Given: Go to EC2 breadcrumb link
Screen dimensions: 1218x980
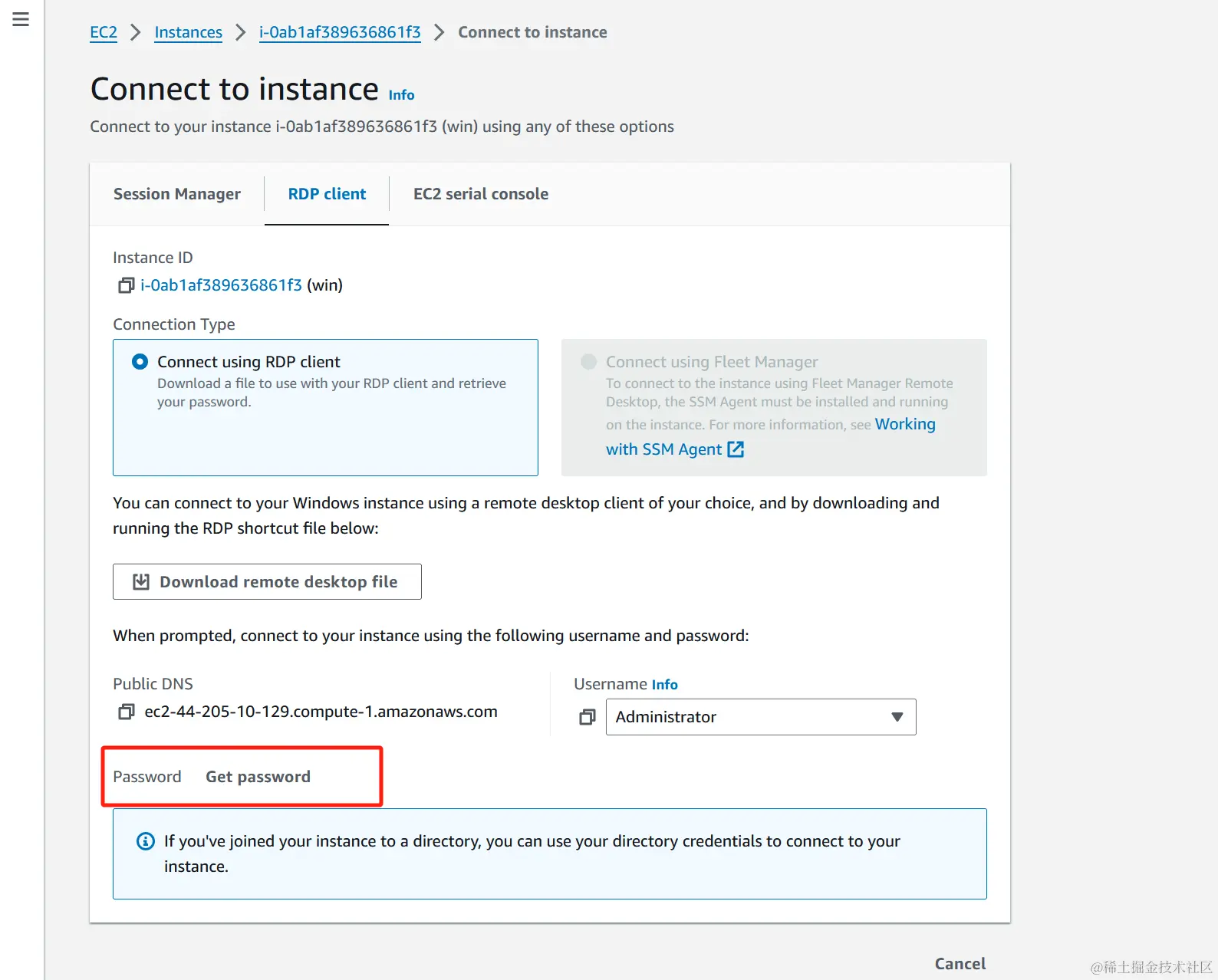Looking at the screenshot, I should click(104, 32).
